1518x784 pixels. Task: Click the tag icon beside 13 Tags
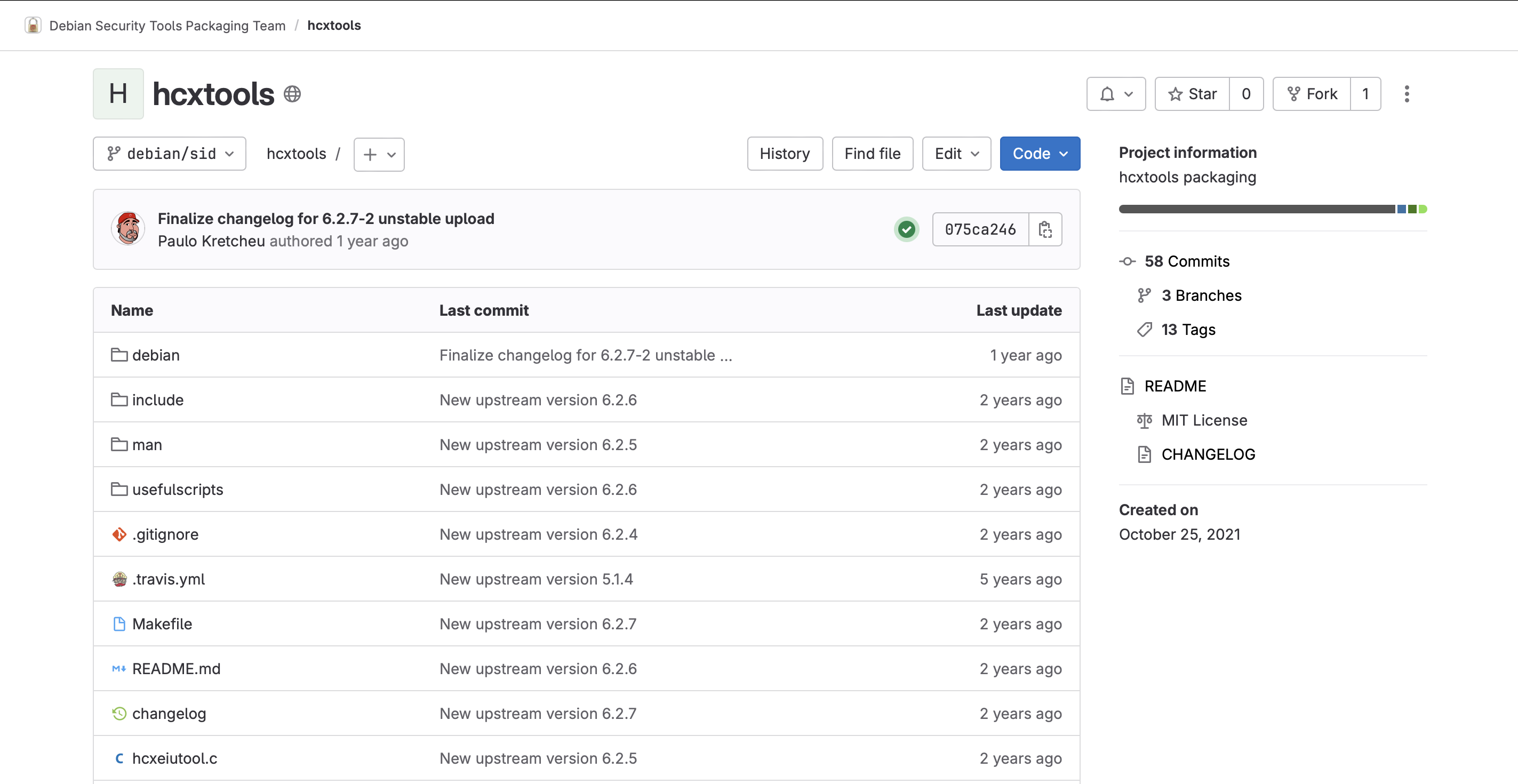(x=1145, y=329)
